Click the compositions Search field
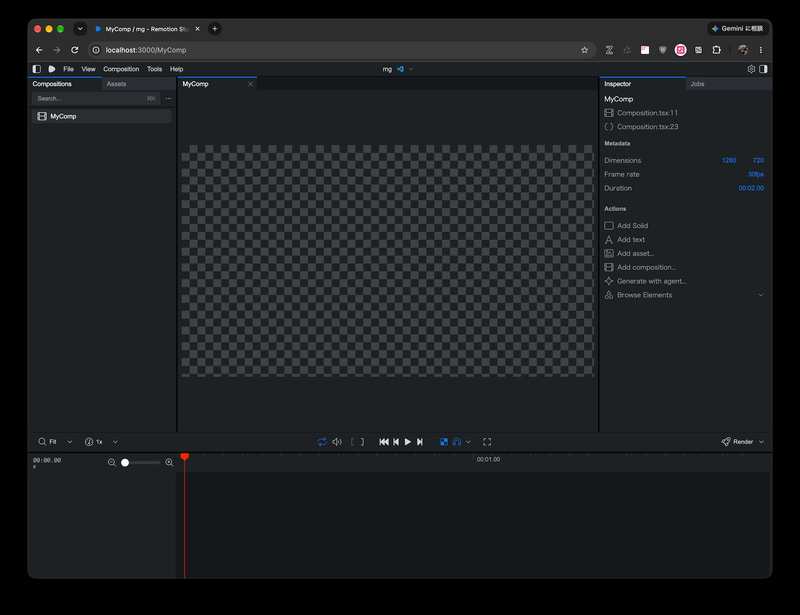 (96, 99)
